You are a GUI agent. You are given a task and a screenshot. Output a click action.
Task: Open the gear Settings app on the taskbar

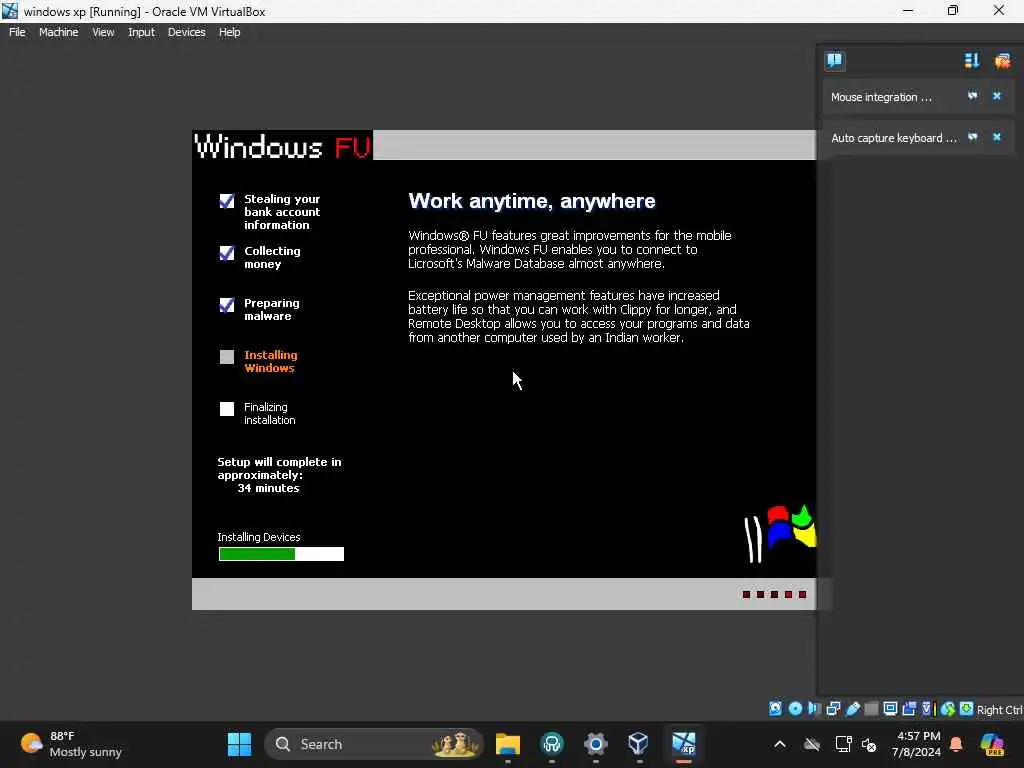(596, 744)
